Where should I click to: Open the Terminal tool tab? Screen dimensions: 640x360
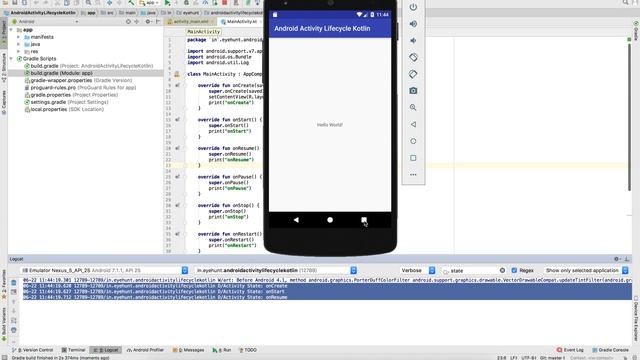[x=73, y=350]
